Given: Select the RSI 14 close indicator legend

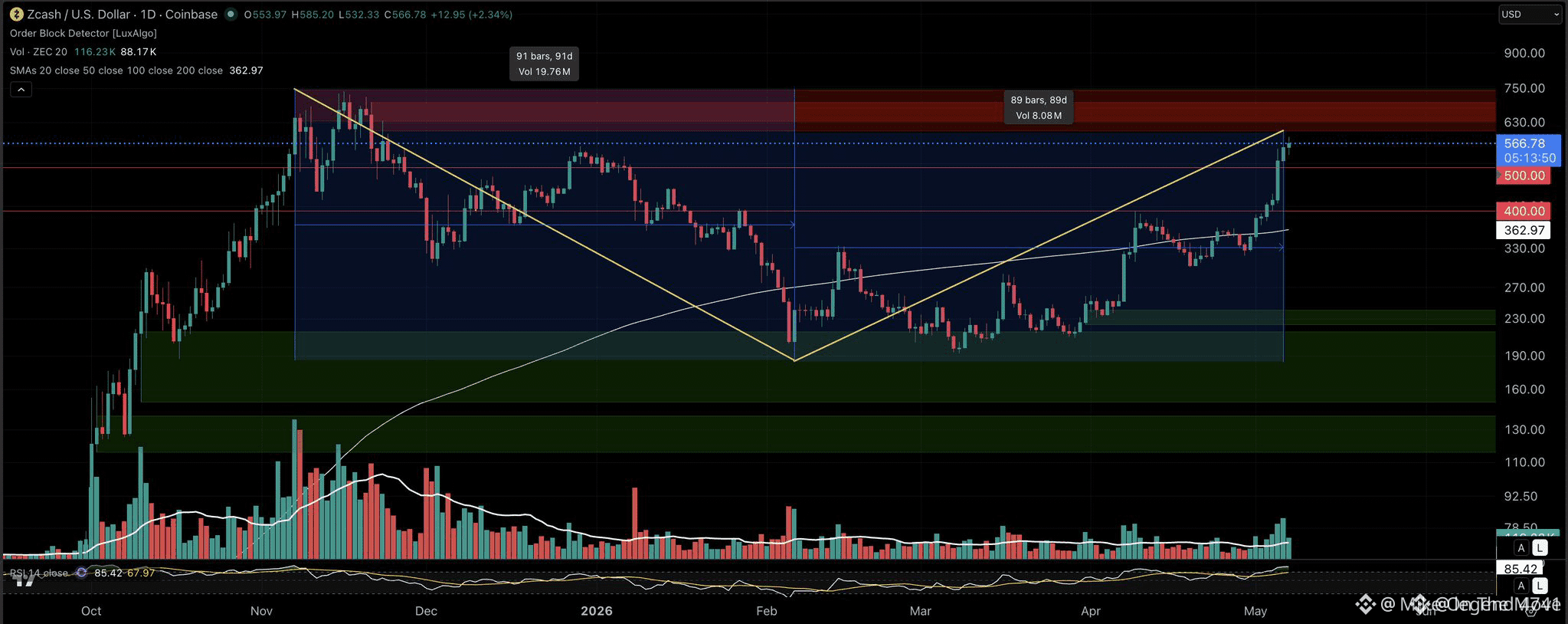Looking at the screenshot, I should [40, 573].
